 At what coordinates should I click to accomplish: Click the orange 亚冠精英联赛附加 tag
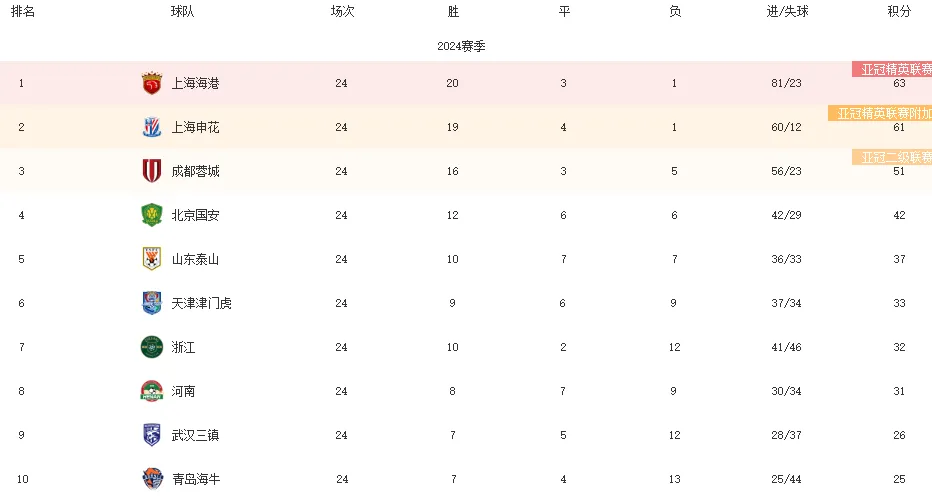(x=880, y=113)
